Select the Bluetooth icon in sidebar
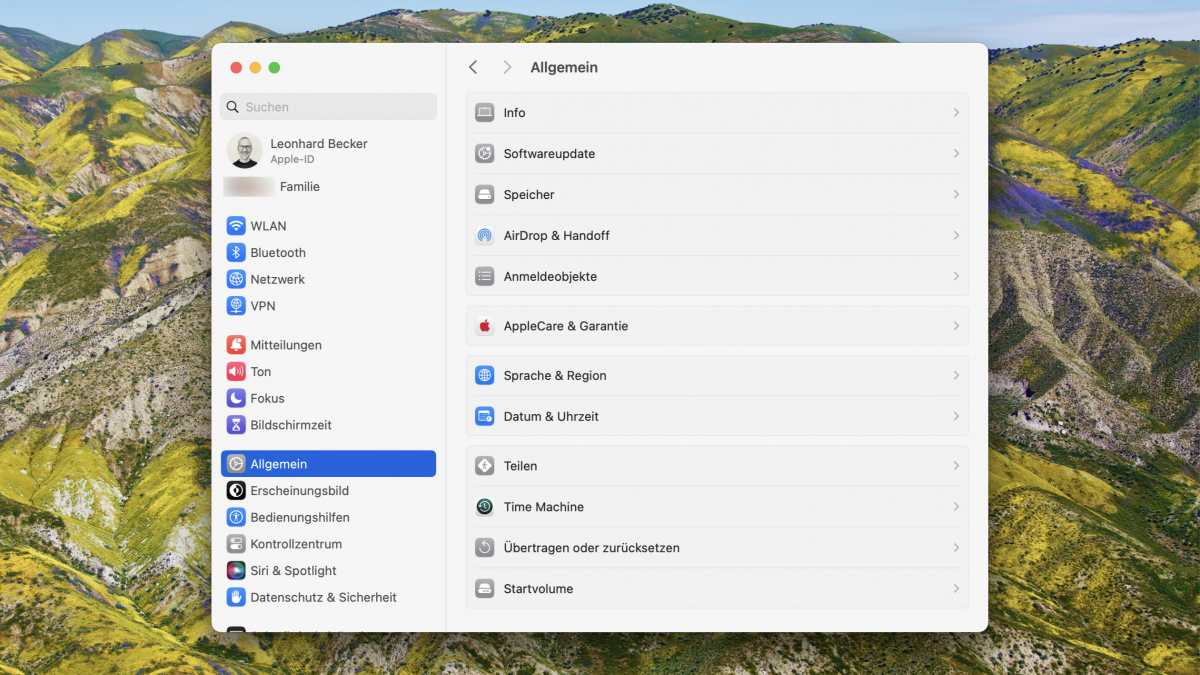Image resolution: width=1200 pixels, height=675 pixels. click(x=236, y=253)
